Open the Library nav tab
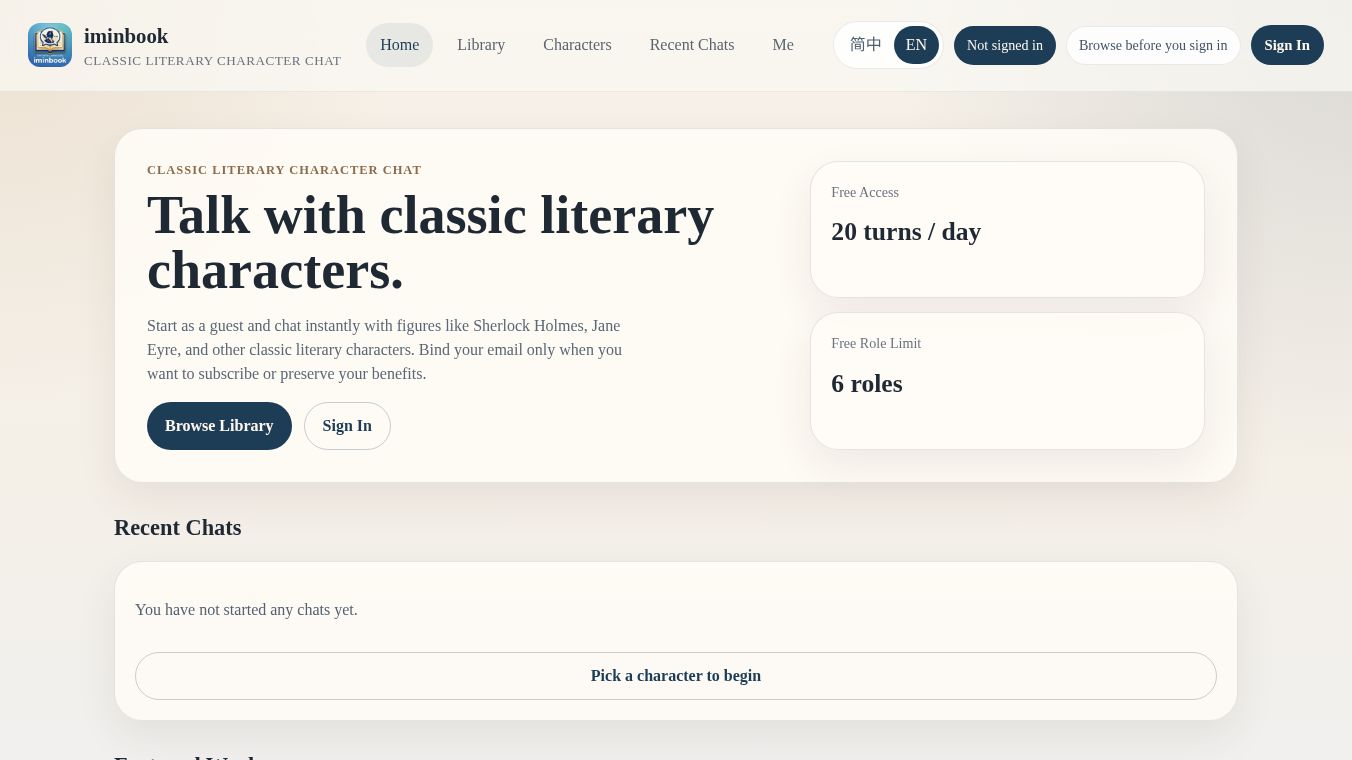This screenshot has width=1352, height=760. (481, 45)
